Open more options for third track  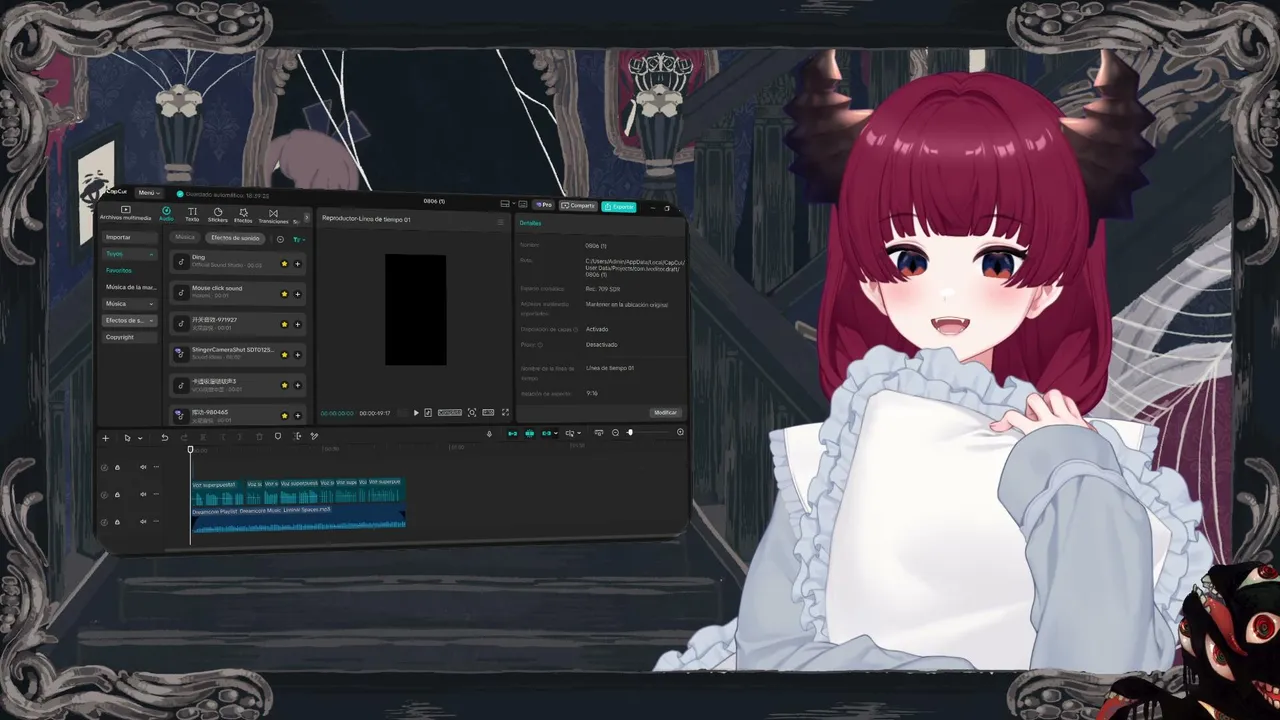click(x=156, y=521)
